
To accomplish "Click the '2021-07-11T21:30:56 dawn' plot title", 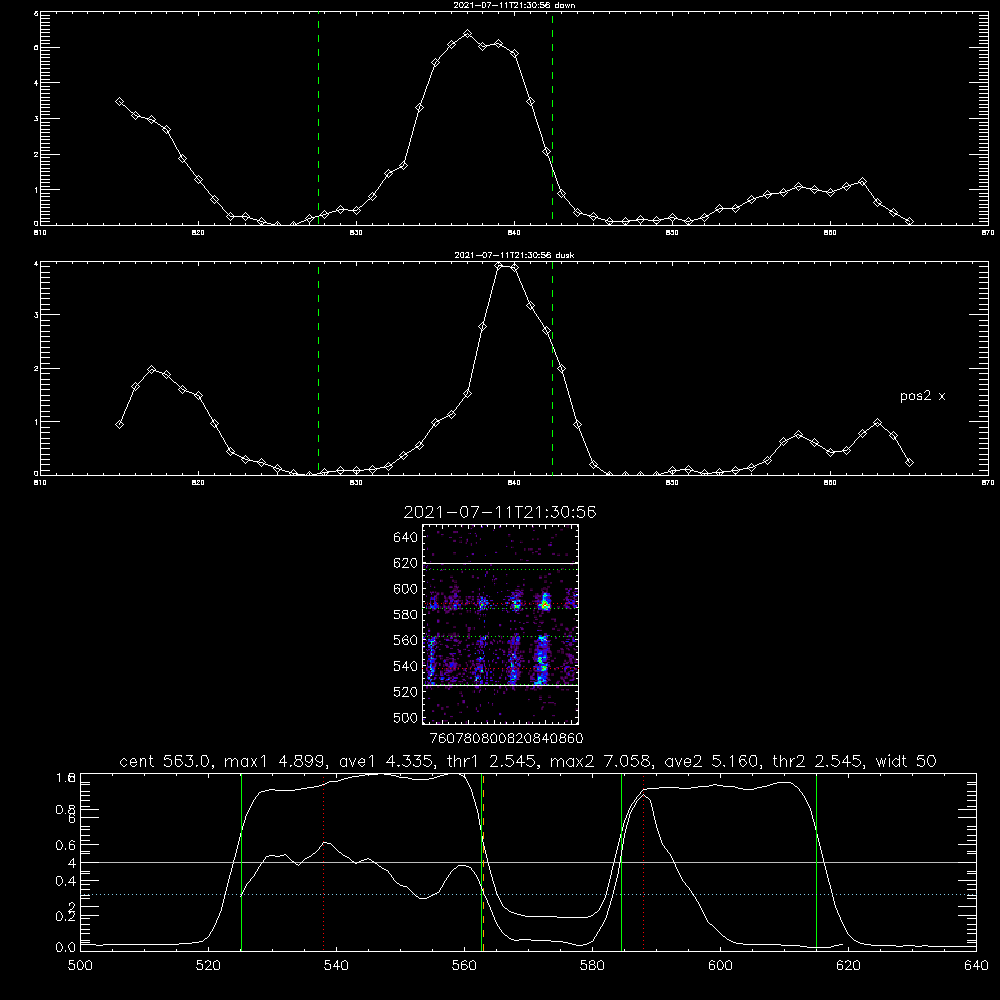I will tap(514, 5).
